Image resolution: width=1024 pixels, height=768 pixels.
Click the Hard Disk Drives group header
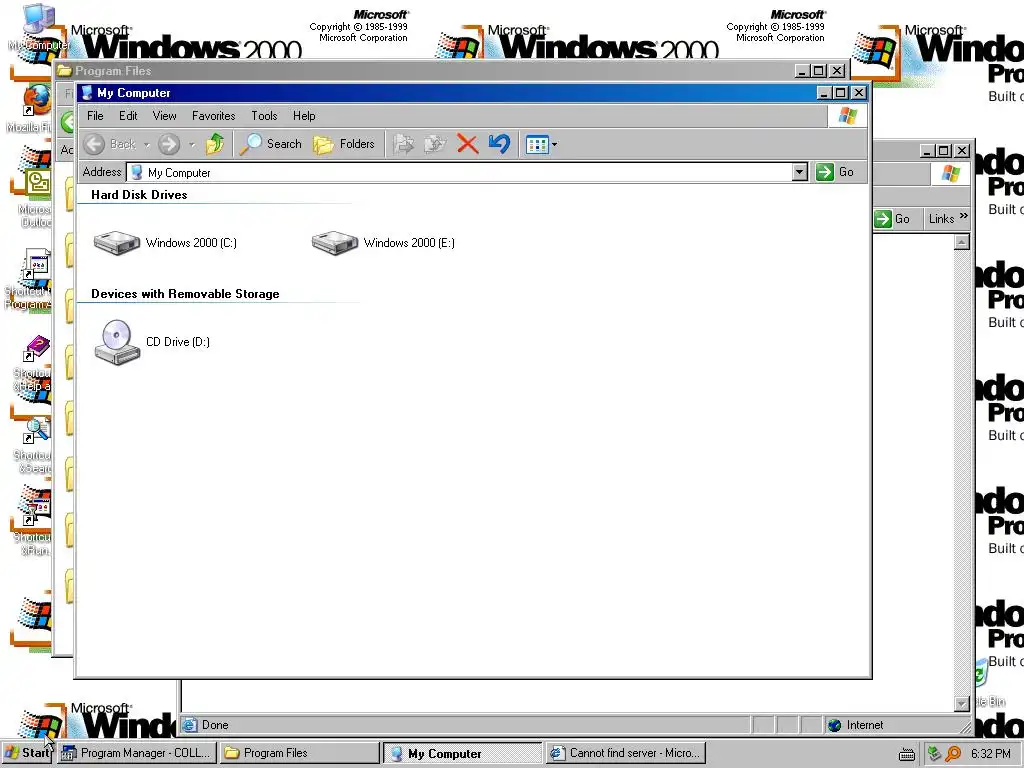(x=139, y=195)
